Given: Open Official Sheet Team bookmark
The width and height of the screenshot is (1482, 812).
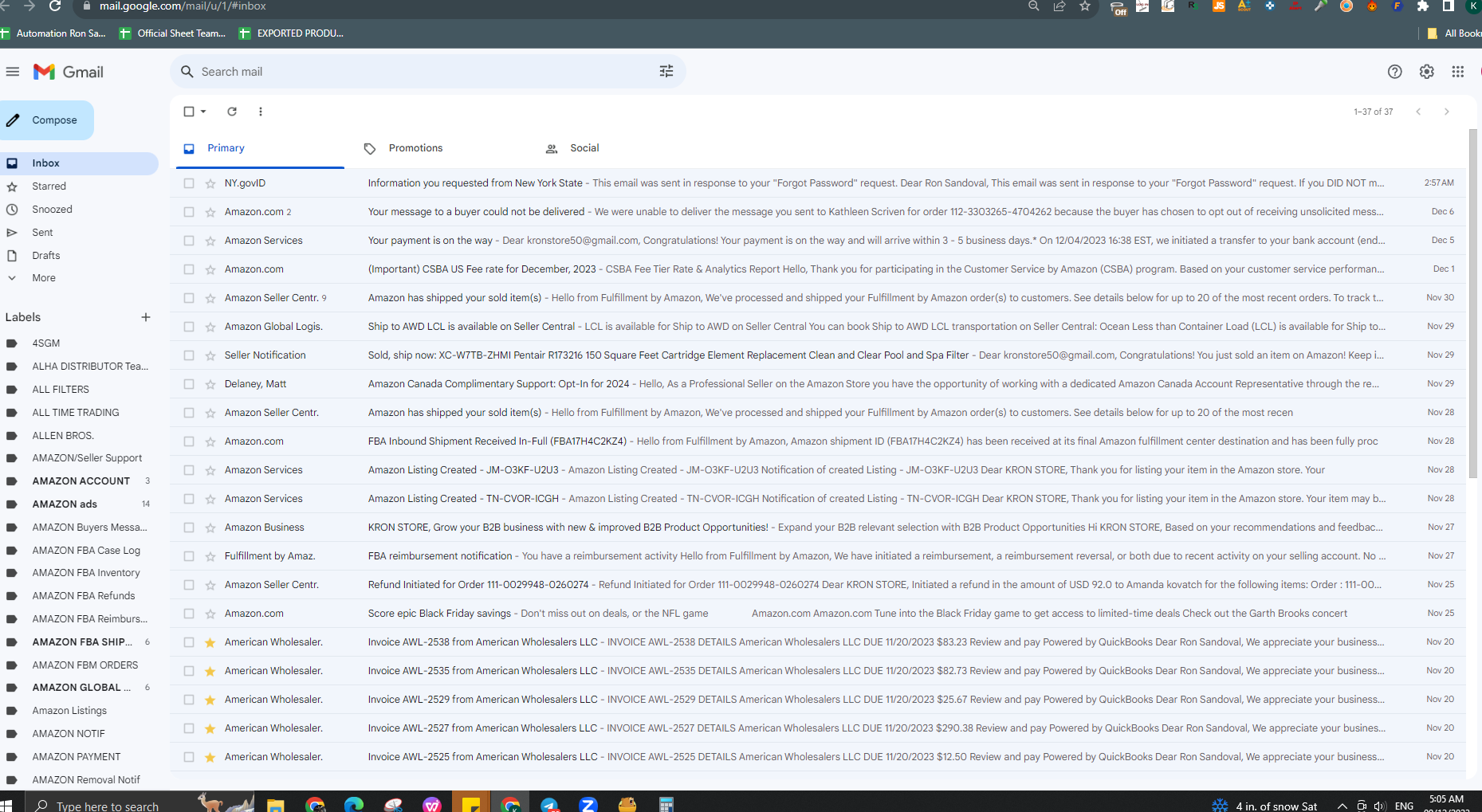Looking at the screenshot, I should 173,33.
